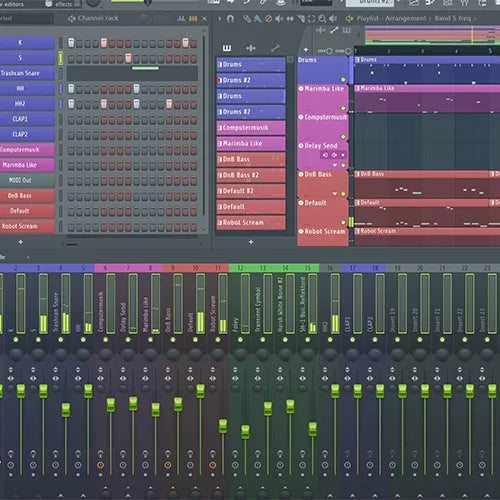Select Marimba Like pattern in picker
This screenshot has width=500, height=500.
point(251,143)
